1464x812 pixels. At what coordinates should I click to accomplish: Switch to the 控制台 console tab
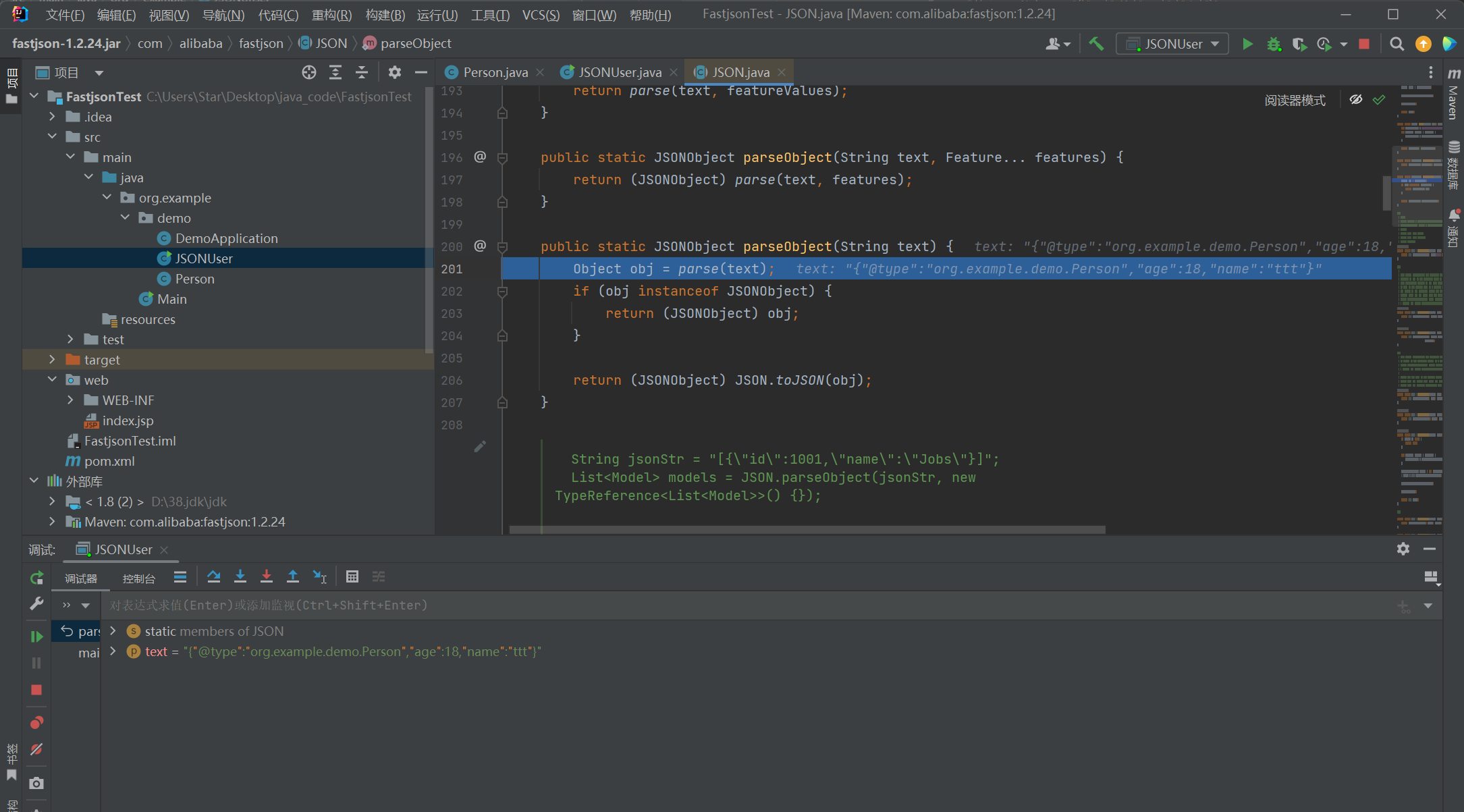[138, 578]
